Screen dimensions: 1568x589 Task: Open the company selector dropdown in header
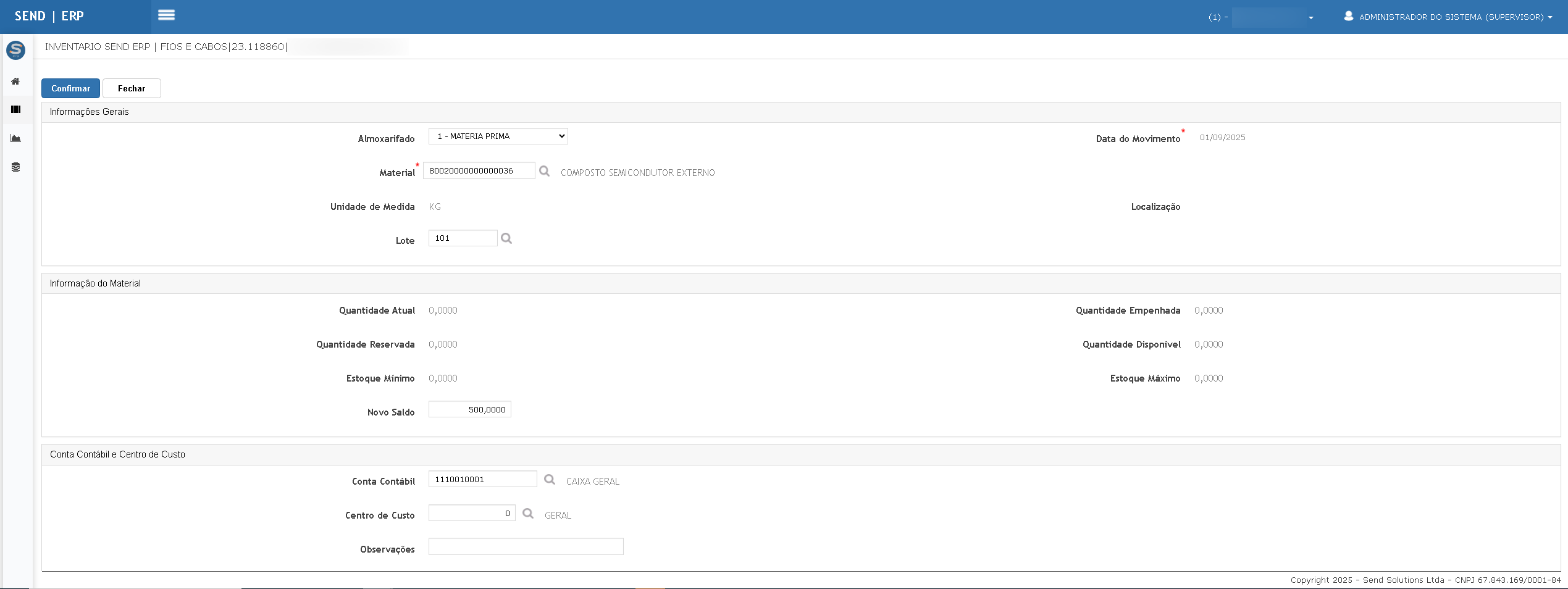coord(1271,17)
